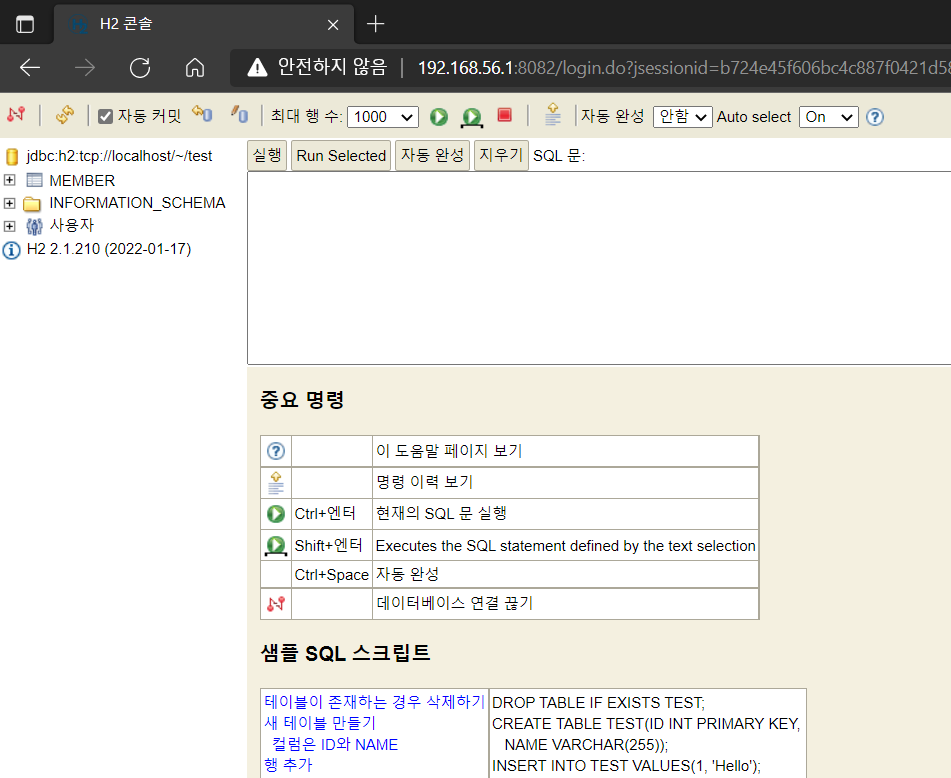Click the red Stop toolbar icon
The height and width of the screenshot is (778, 951).
[x=505, y=115]
